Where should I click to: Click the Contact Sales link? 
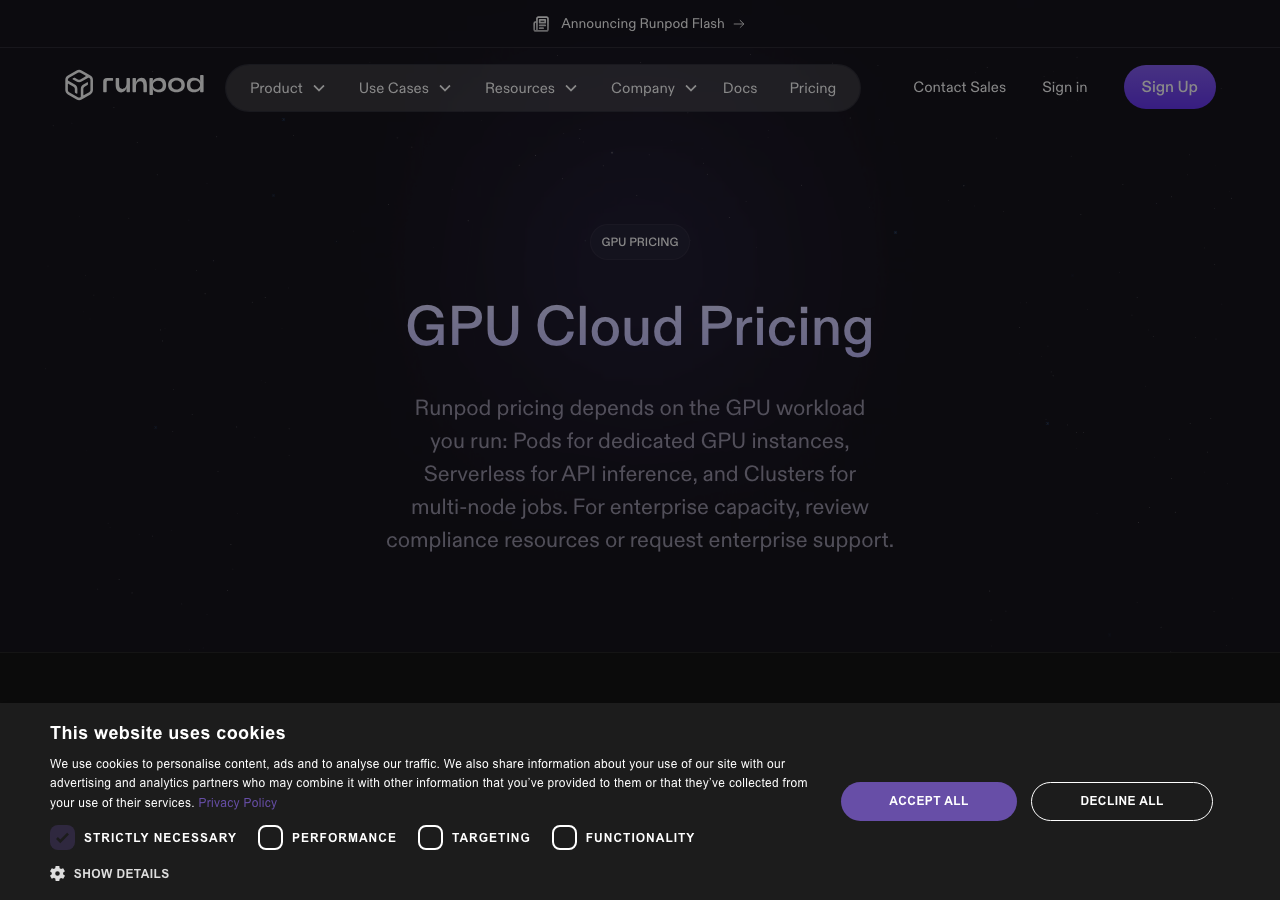[x=960, y=87]
